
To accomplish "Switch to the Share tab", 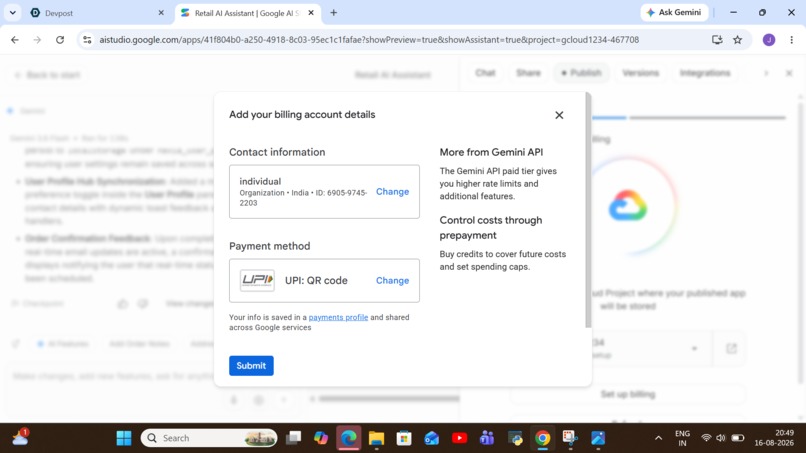I will coord(528,73).
